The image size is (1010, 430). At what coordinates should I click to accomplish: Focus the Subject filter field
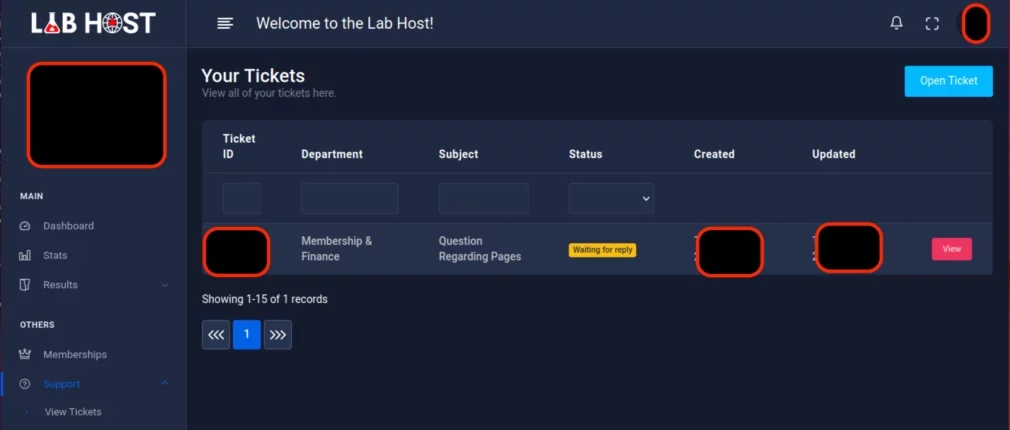(x=484, y=198)
